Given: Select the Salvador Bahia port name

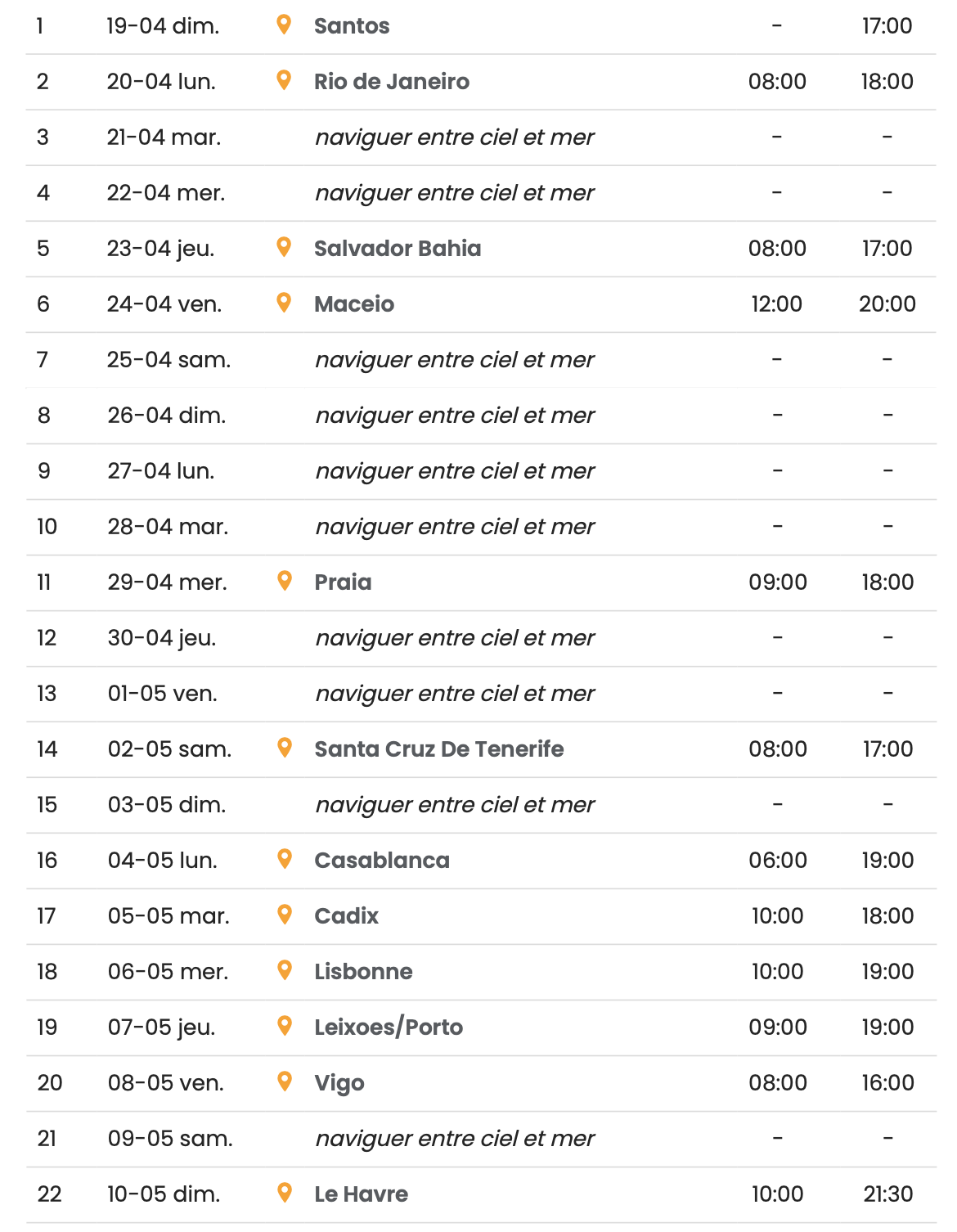Looking at the screenshot, I should 398,249.
